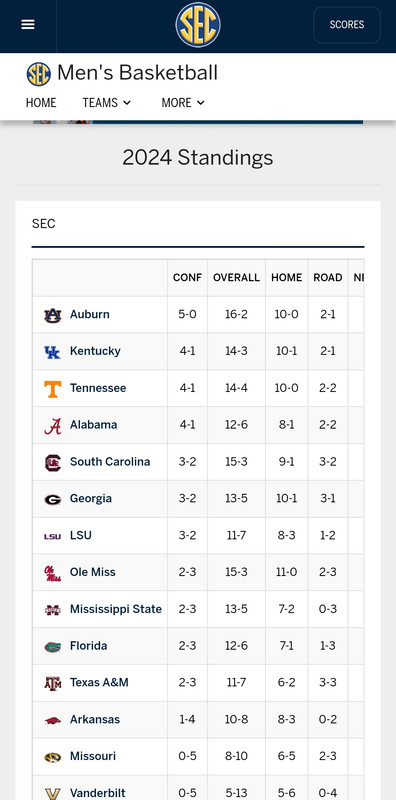Select the SEC standings tab
396x800 pixels.
click(43, 224)
